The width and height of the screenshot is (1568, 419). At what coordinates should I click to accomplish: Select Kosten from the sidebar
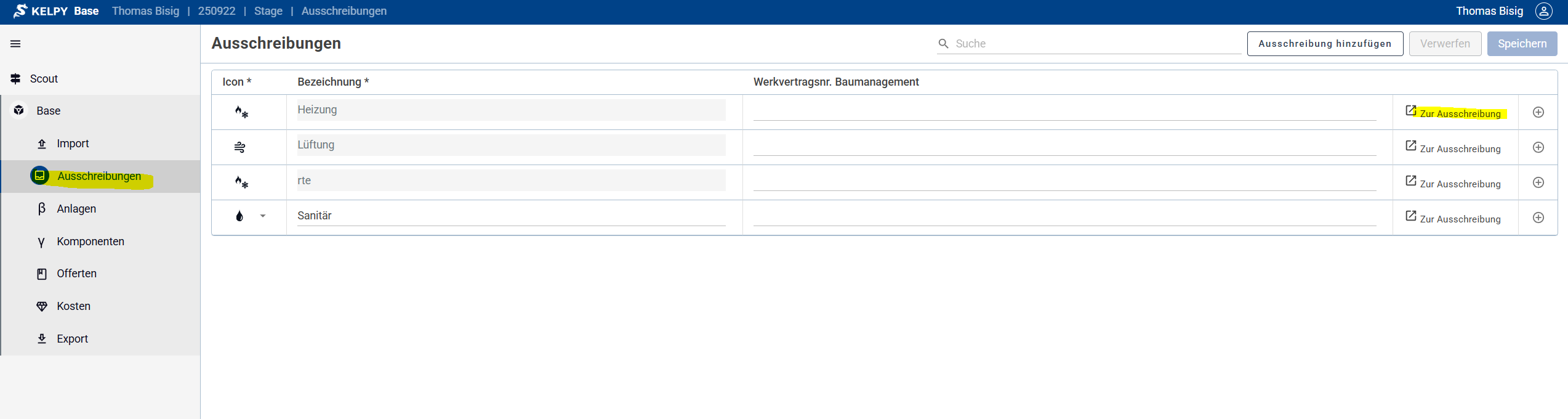[73, 306]
